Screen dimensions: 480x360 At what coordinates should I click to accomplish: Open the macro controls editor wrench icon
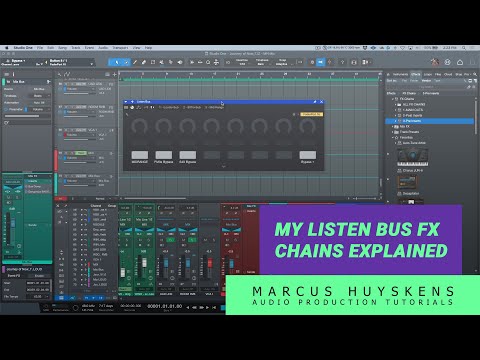[127, 114]
